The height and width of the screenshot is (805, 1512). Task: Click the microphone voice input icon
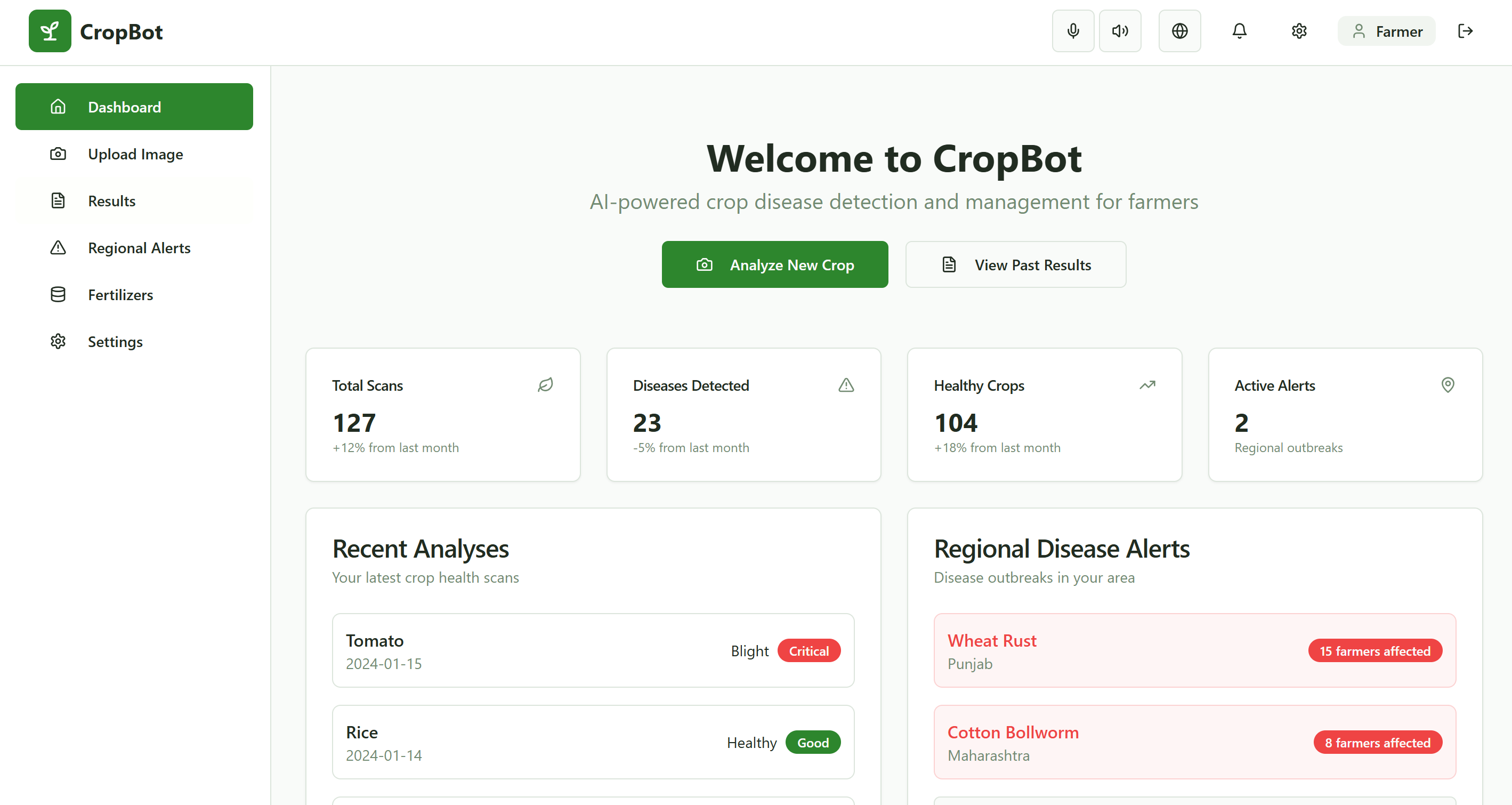1072,31
